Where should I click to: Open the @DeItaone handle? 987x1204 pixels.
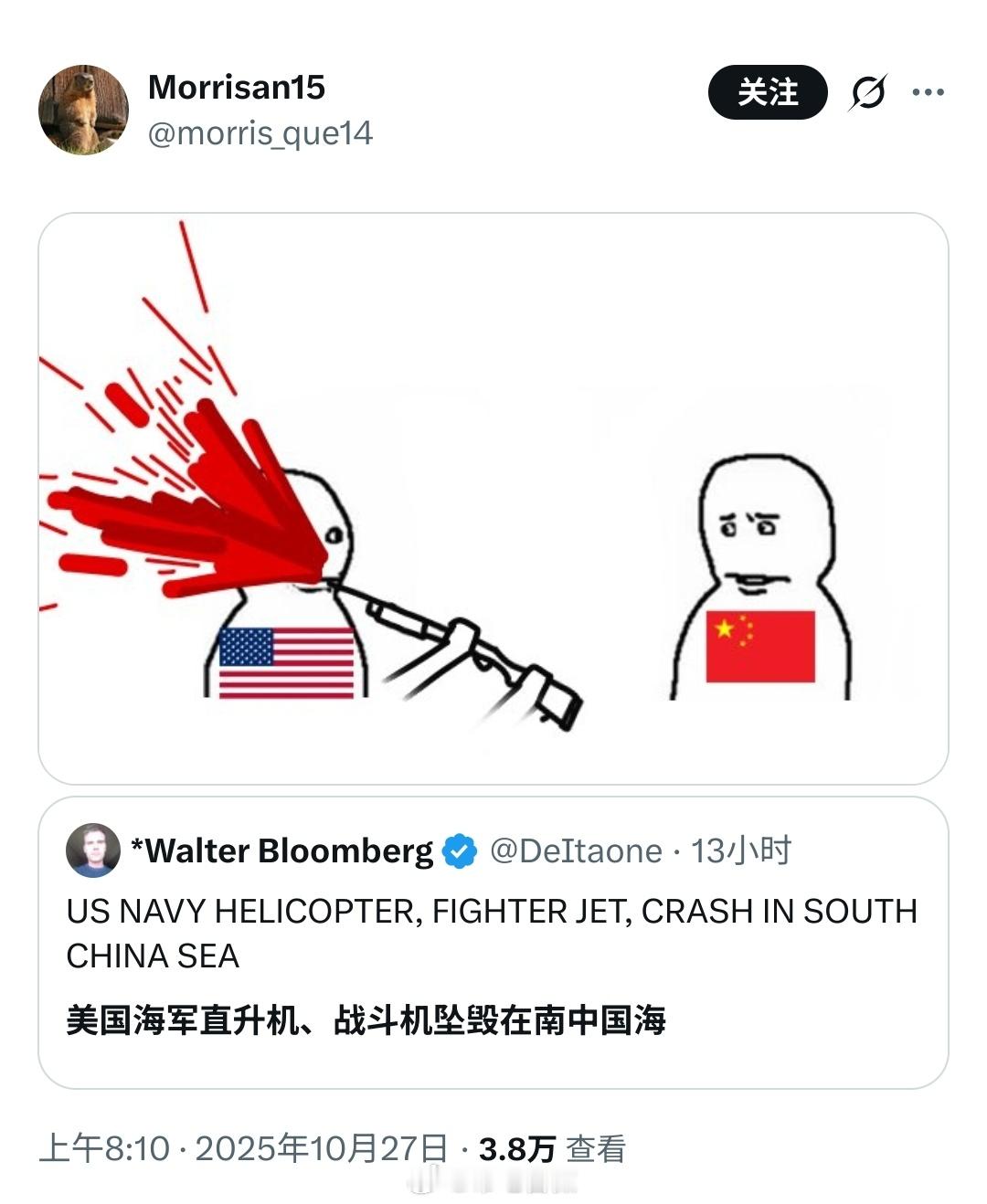576,851
